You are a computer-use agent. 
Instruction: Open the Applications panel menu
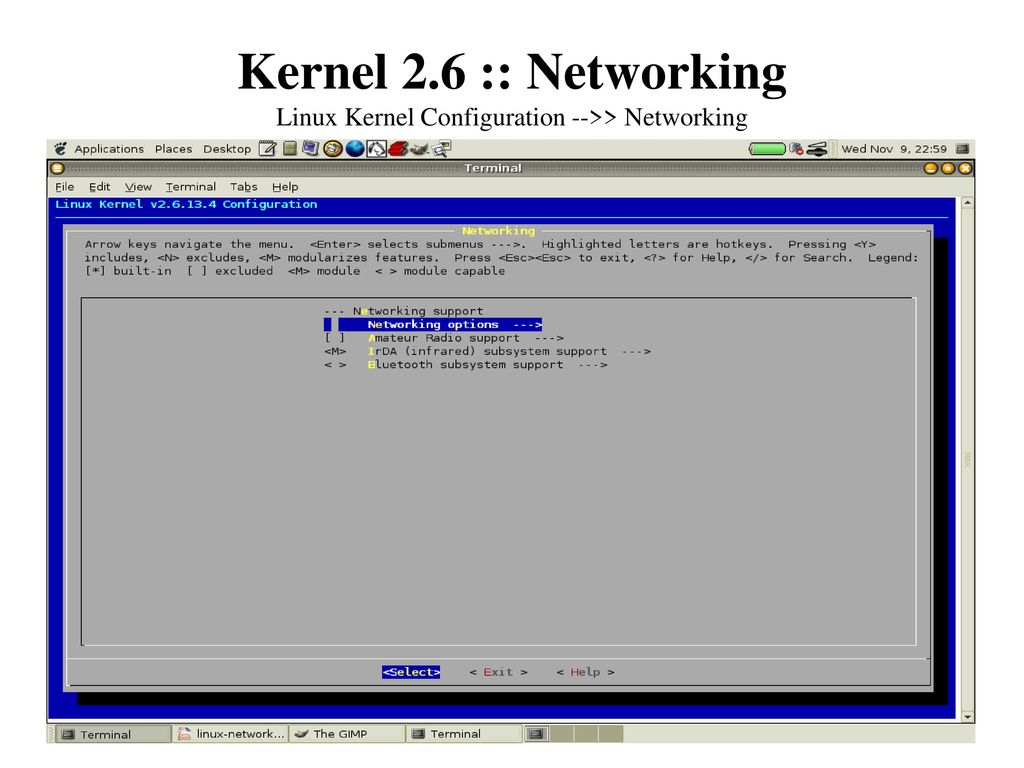(108, 149)
